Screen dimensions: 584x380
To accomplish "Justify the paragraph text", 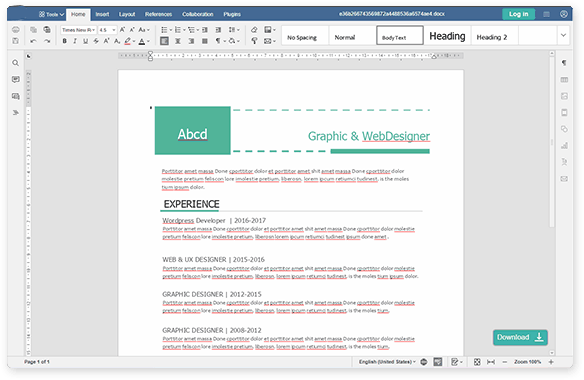I will point(205,41).
